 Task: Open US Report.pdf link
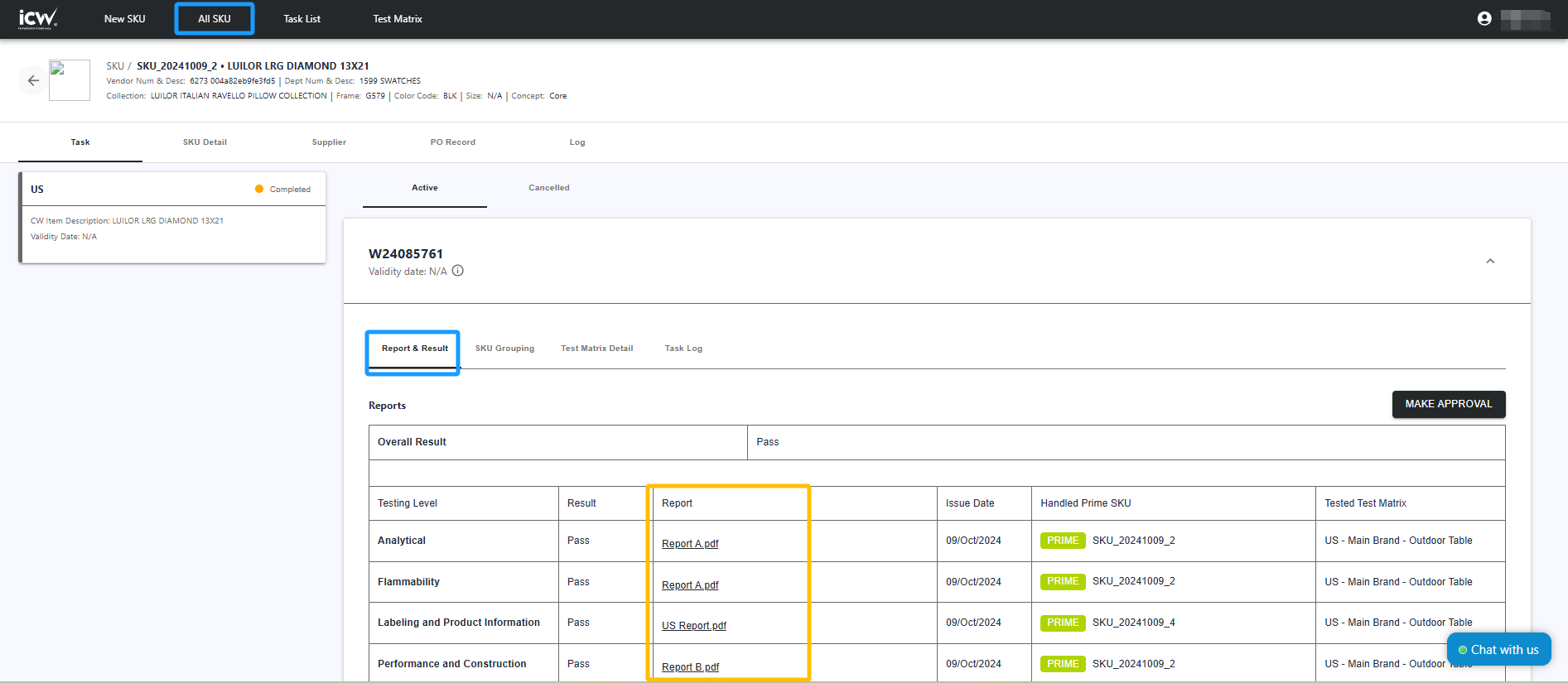pyautogui.click(x=693, y=626)
